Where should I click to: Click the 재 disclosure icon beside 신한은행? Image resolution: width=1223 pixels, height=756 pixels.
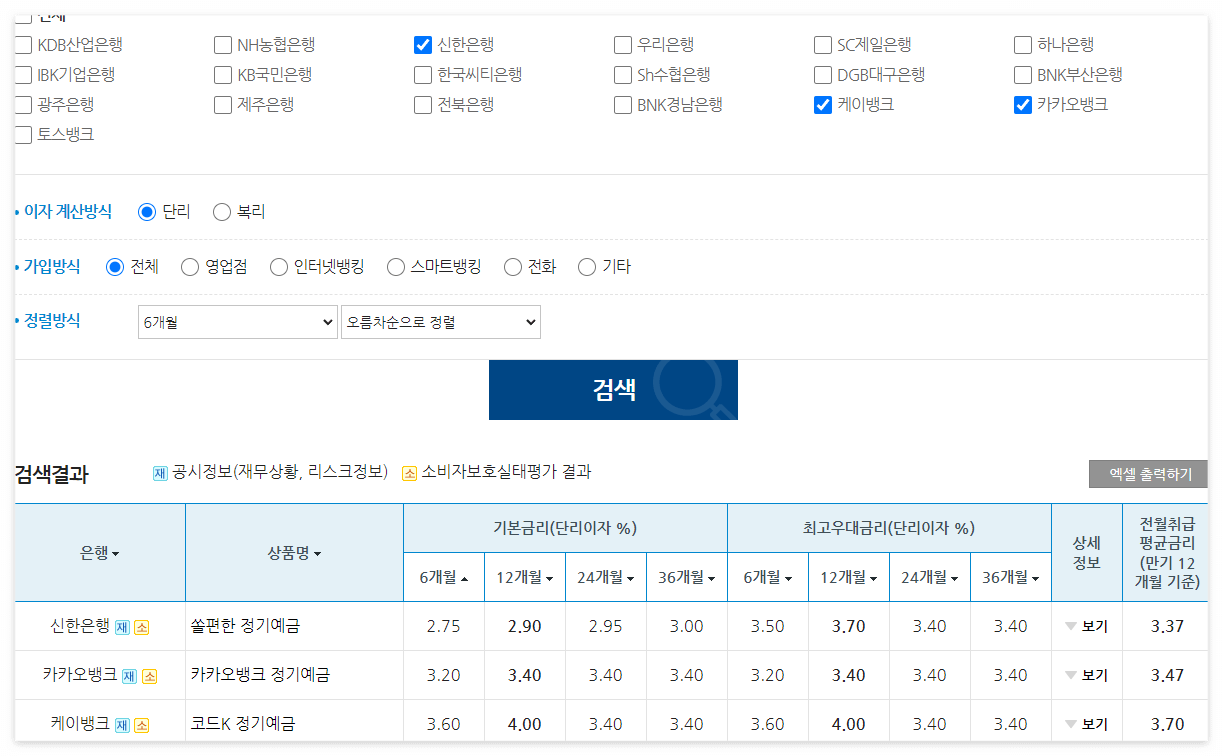[x=122, y=627]
